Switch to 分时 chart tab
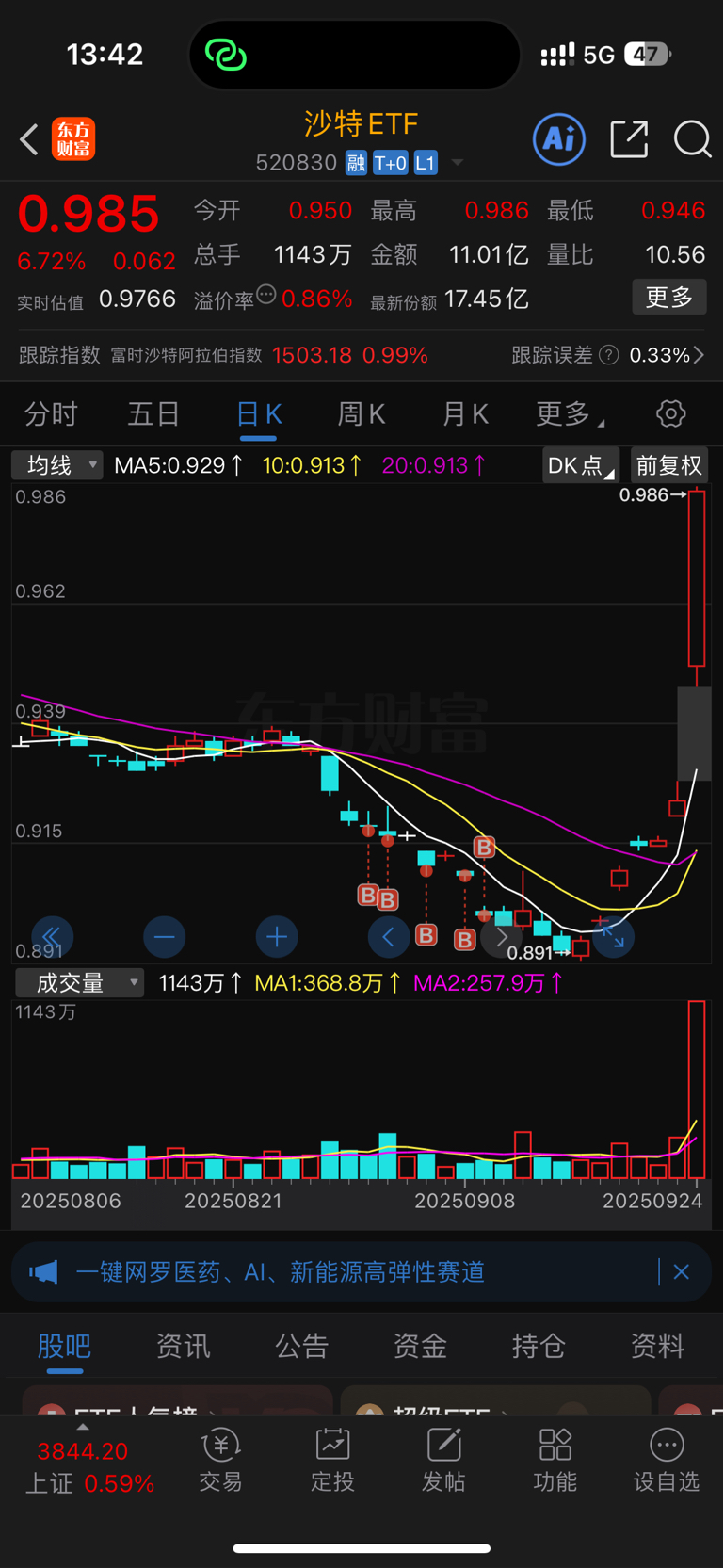The width and height of the screenshot is (724, 1568). (51, 413)
